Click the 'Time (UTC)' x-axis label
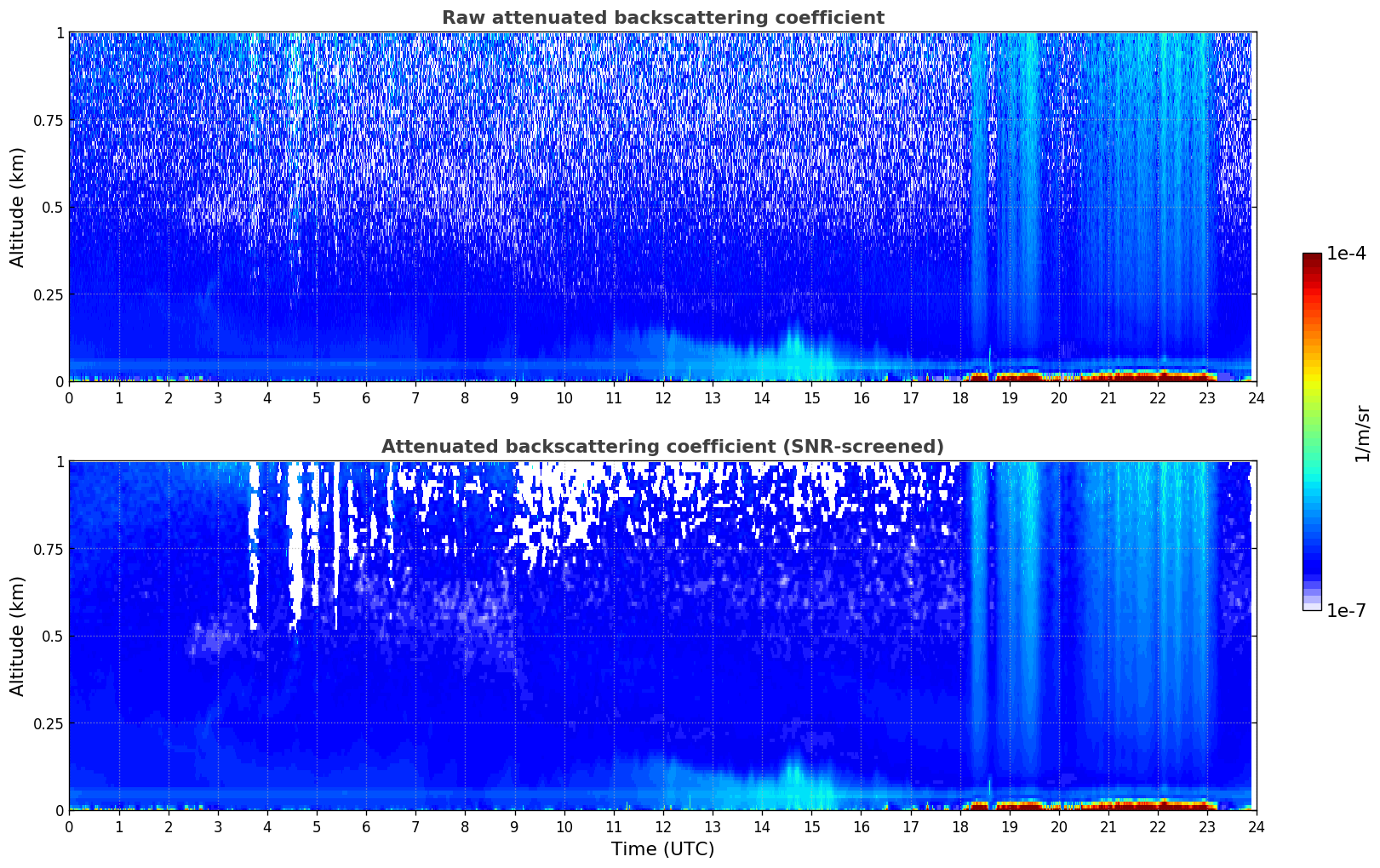Screen dimensions: 1380x868 pyautogui.click(x=662, y=849)
